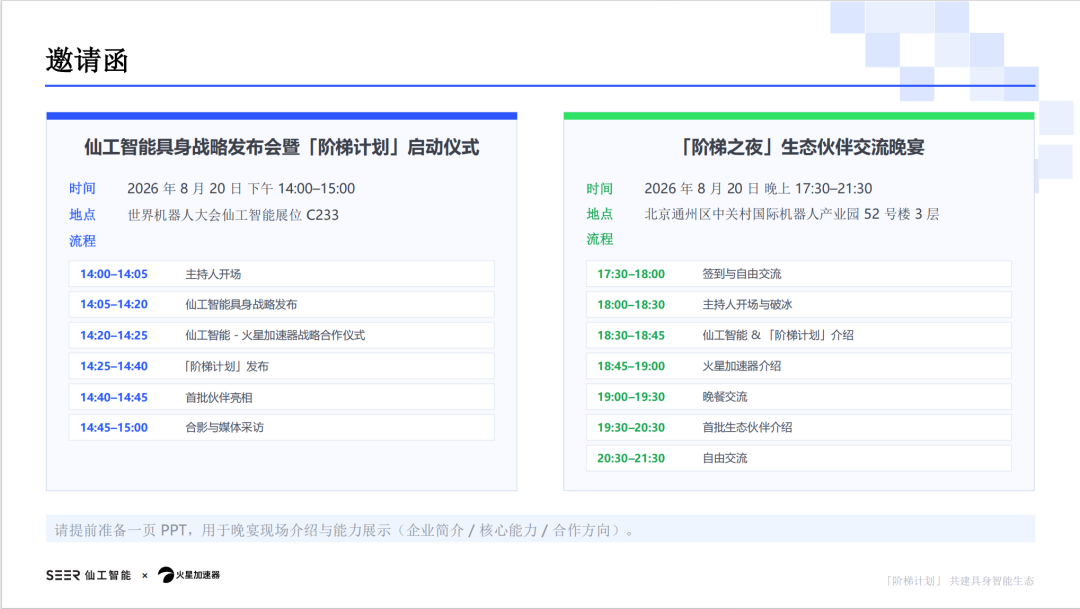This screenshot has width=1080, height=609.
Task: Click the SEER 仙工智能 logo
Action: [x=88, y=575]
